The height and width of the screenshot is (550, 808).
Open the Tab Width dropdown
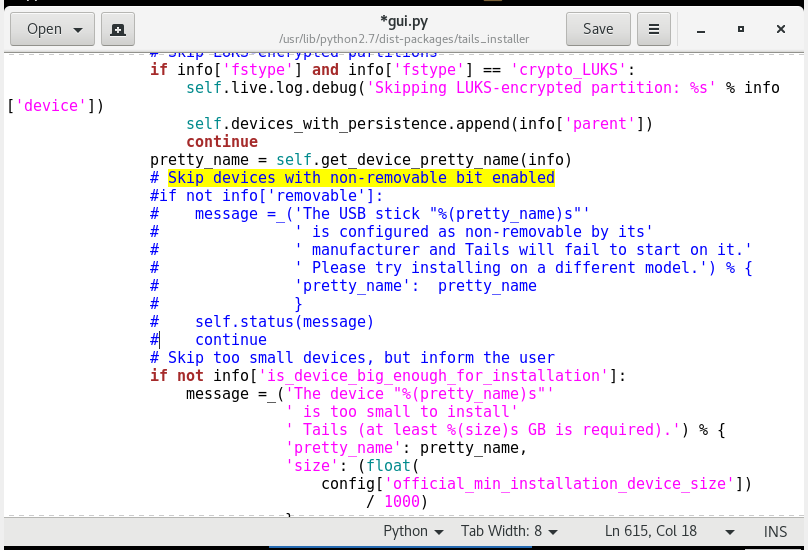[509, 532]
